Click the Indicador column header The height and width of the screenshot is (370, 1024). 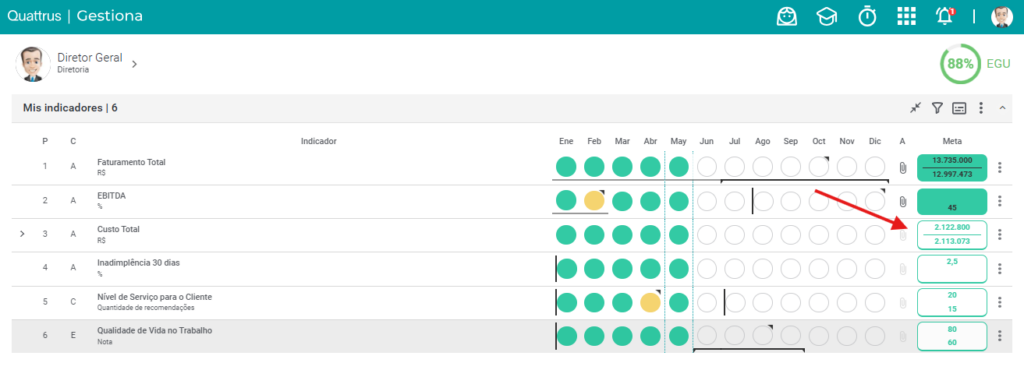click(x=319, y=141)
